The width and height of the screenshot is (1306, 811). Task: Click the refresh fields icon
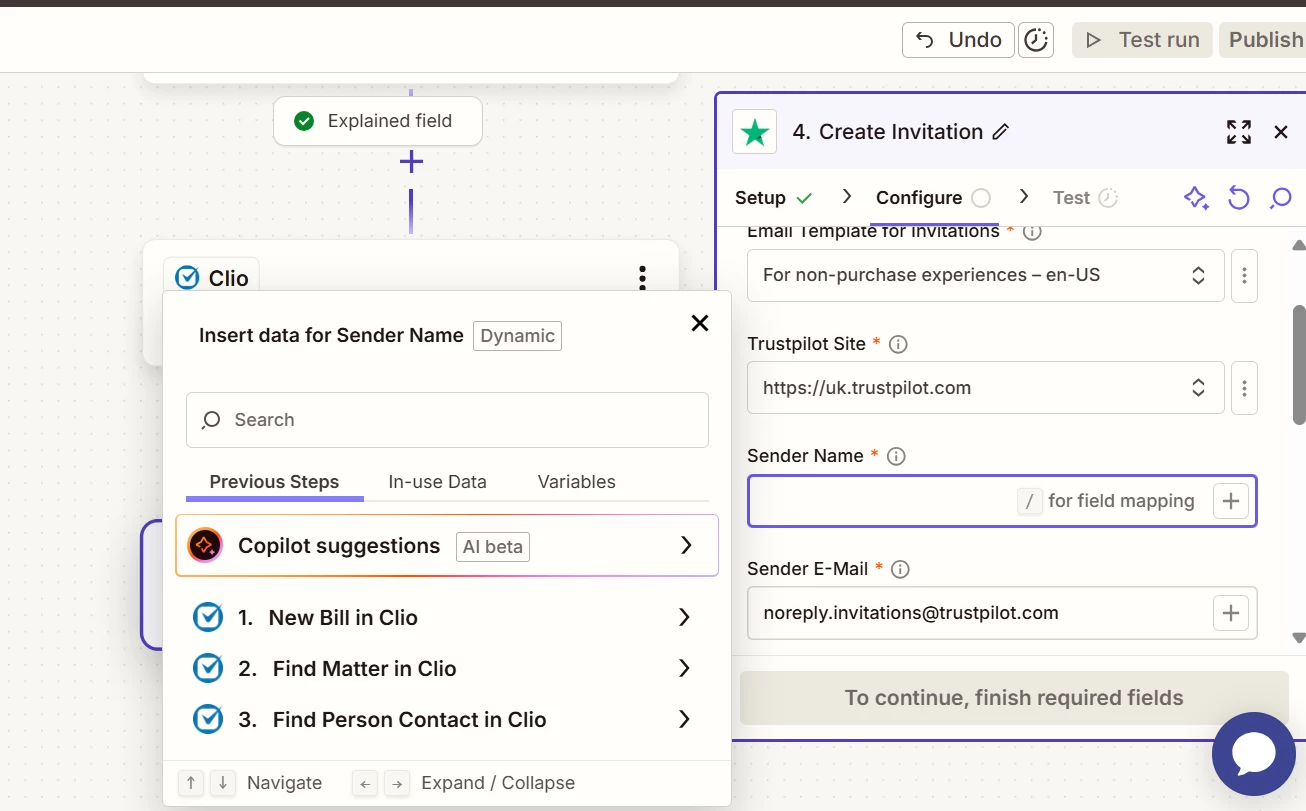1239,198
